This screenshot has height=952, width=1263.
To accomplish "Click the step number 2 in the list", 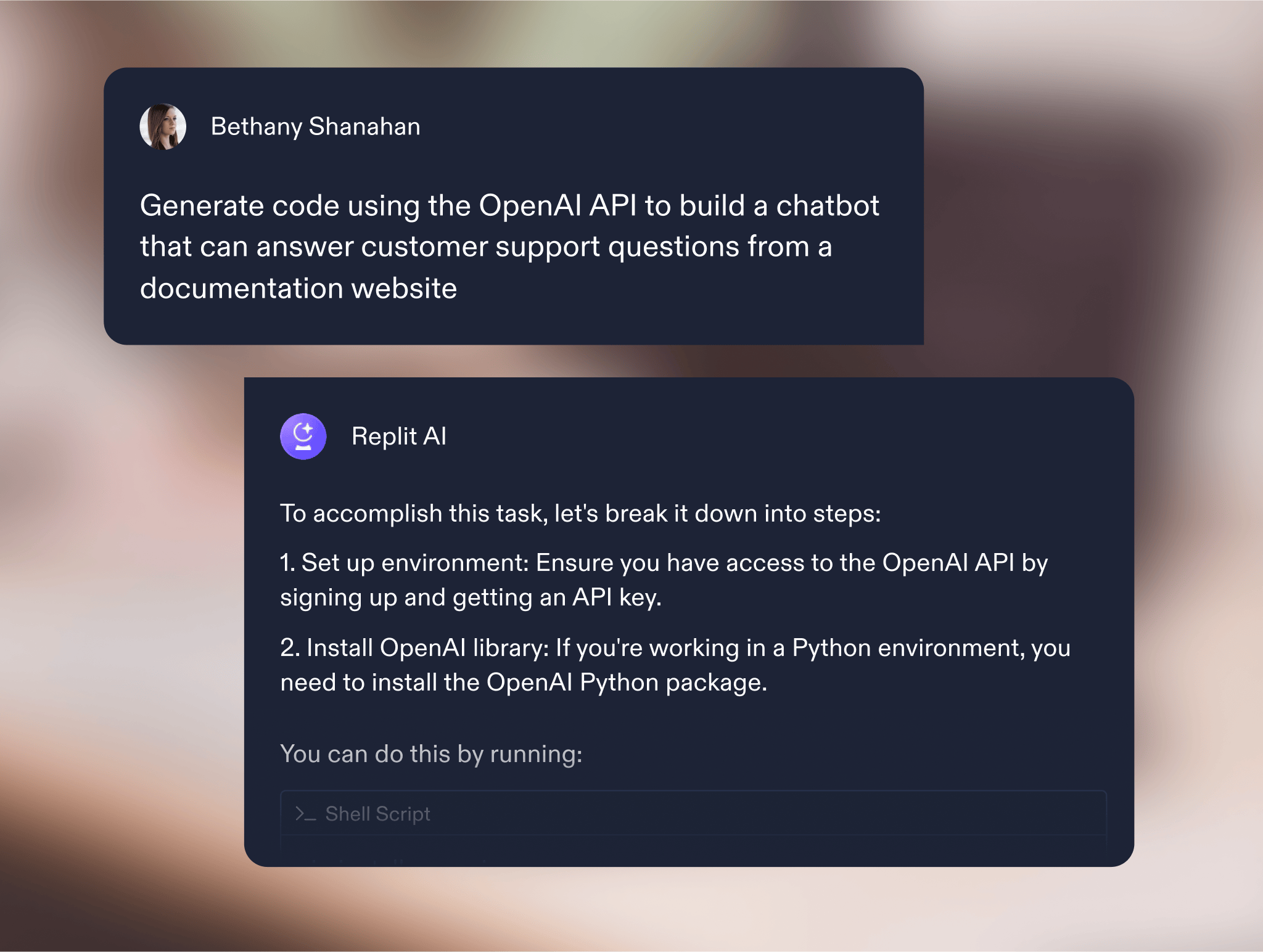I will 289,647.
